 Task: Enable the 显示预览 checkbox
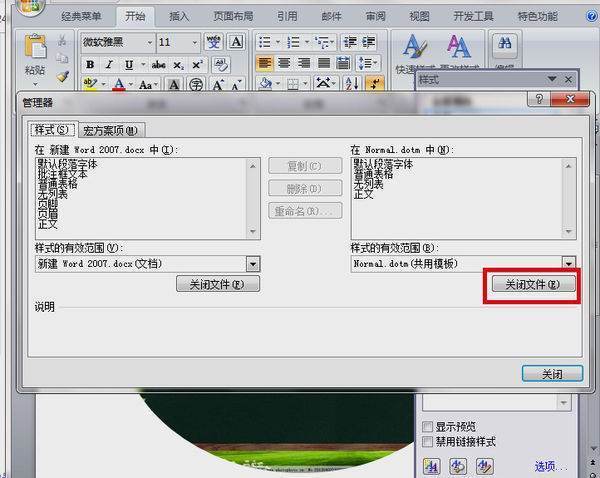pyautogui.click(x=428, y=427)
